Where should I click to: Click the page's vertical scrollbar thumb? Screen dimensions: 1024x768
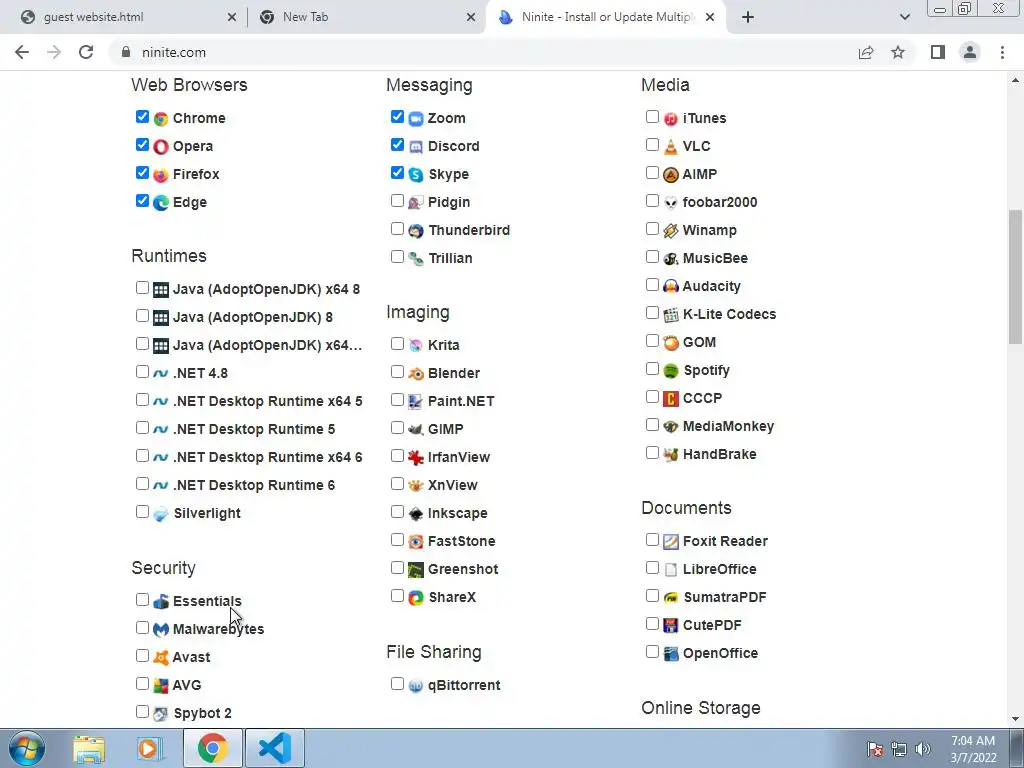(x=1015, y=276)
